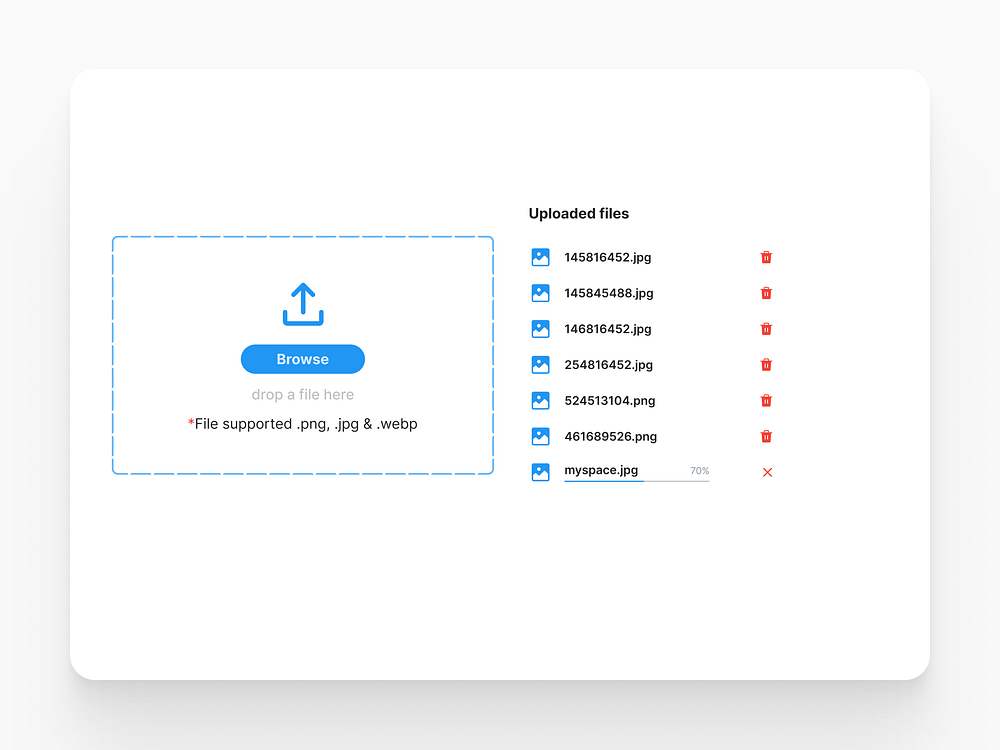This screenshot has width=1000, height=750.
Task: Click the 70% upload progress indicator
Action: click(x=700, y=470)
